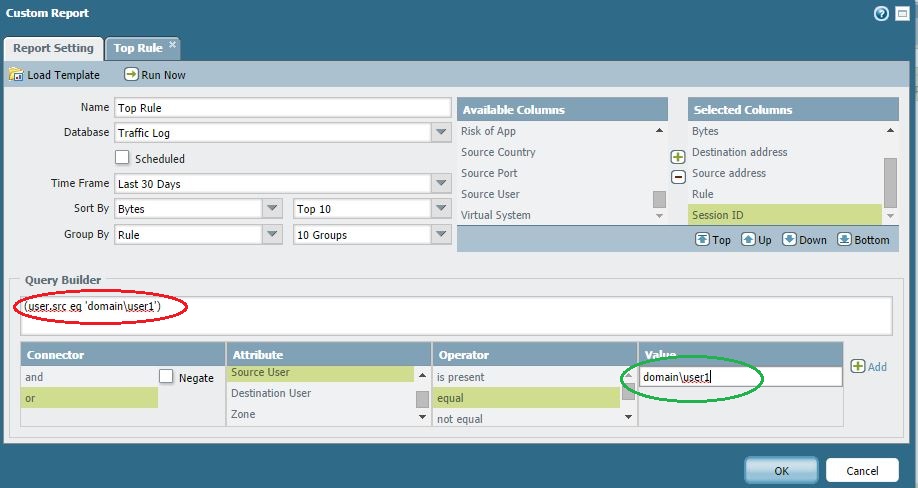This screenshot has width=918, height=488.
Task: Move selected column Down
Action: click(x=804, y=239)
